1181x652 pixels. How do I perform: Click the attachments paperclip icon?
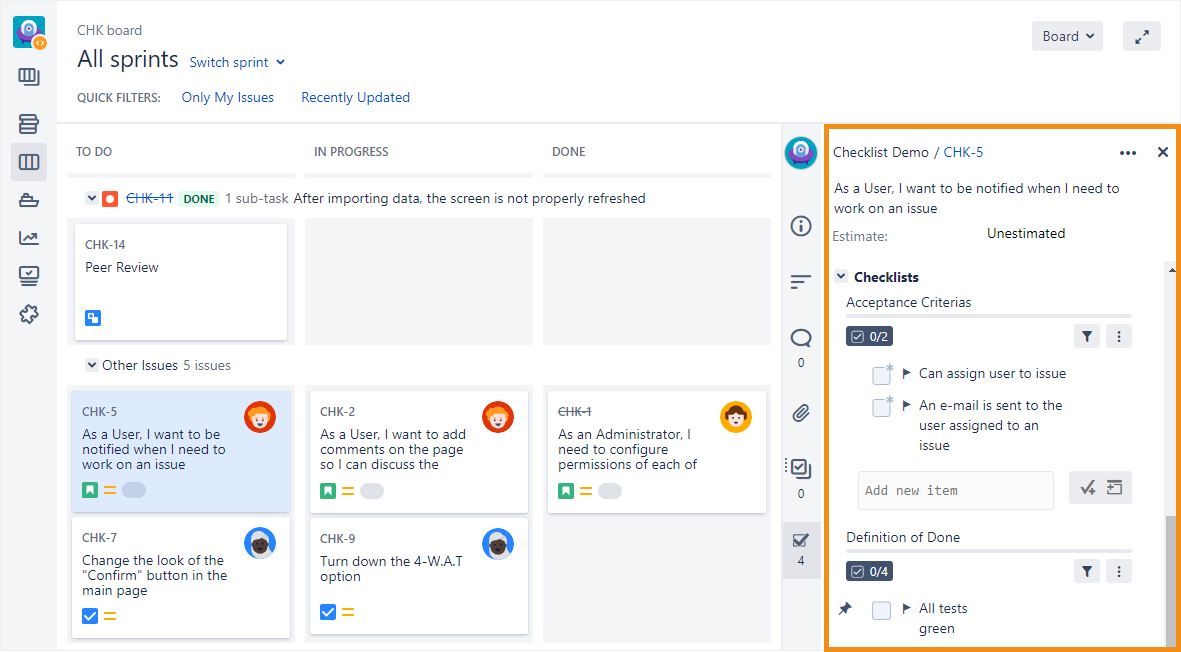(x=800, y=413)
